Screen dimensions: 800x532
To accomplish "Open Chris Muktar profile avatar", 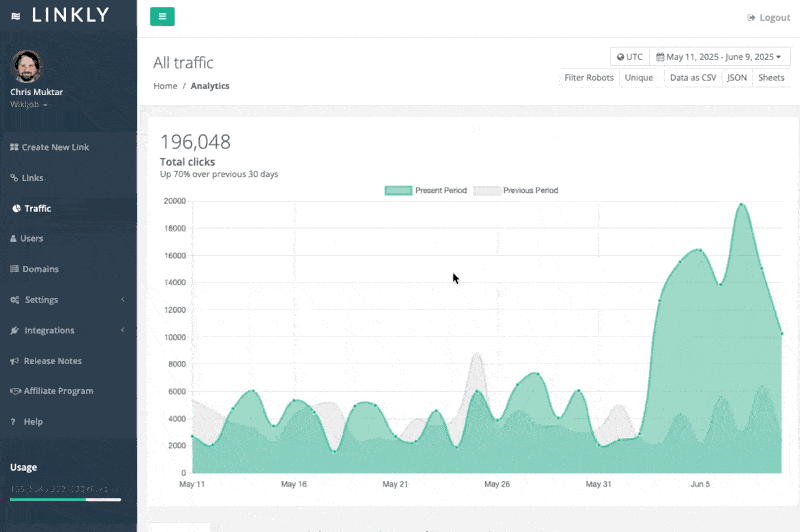I will [27, 66].
